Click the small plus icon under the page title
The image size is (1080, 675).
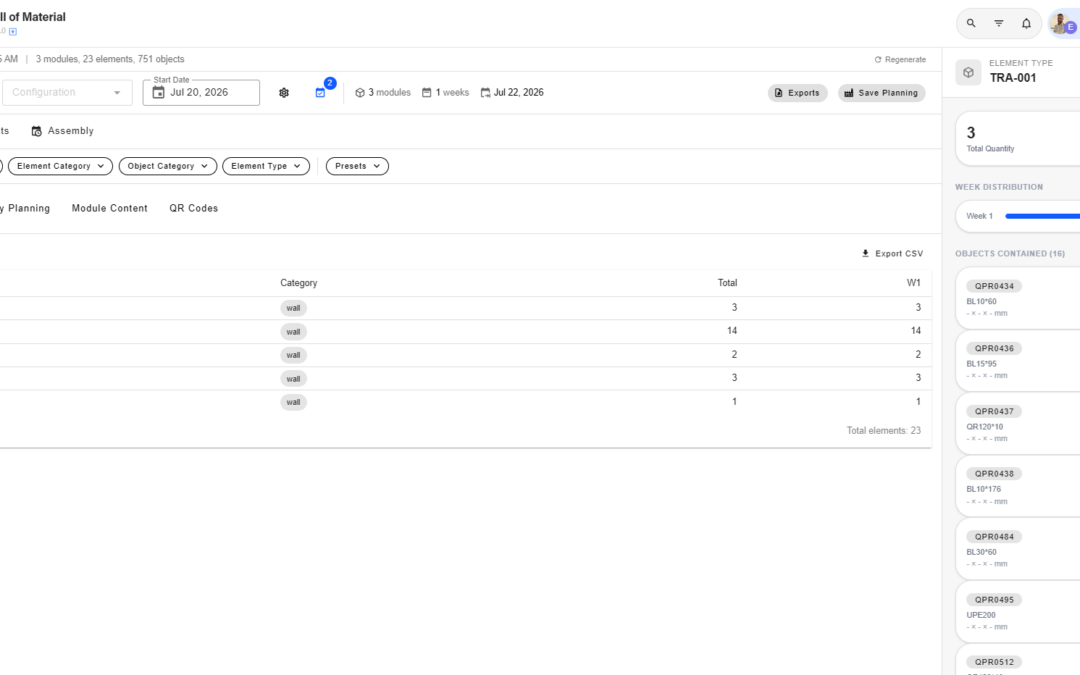pos(12,32)
